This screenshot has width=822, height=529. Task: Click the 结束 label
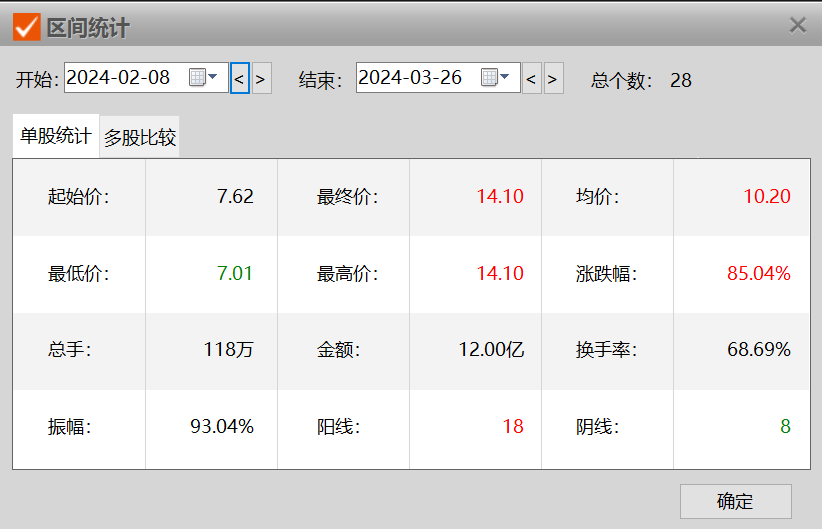point(321,80)
